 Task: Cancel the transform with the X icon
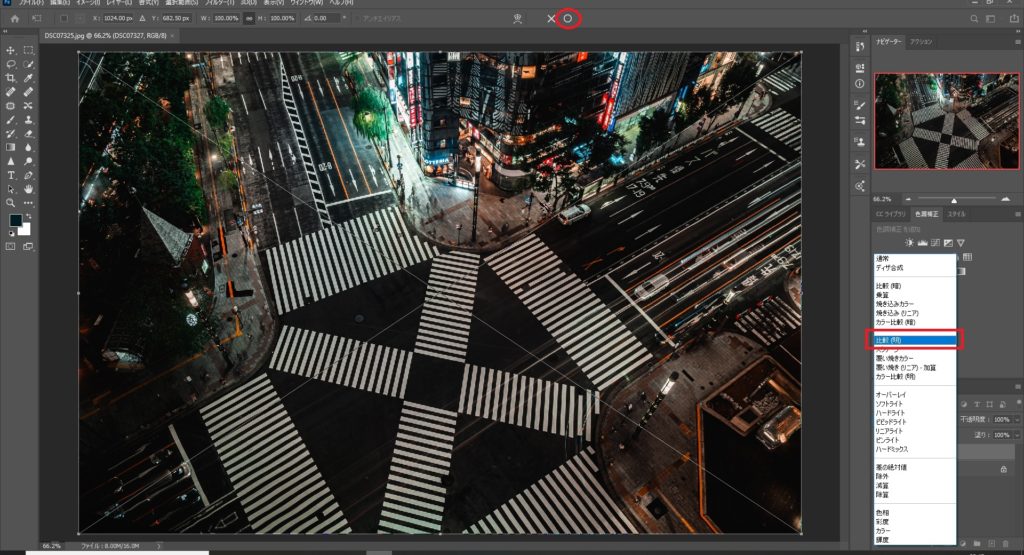551,18
